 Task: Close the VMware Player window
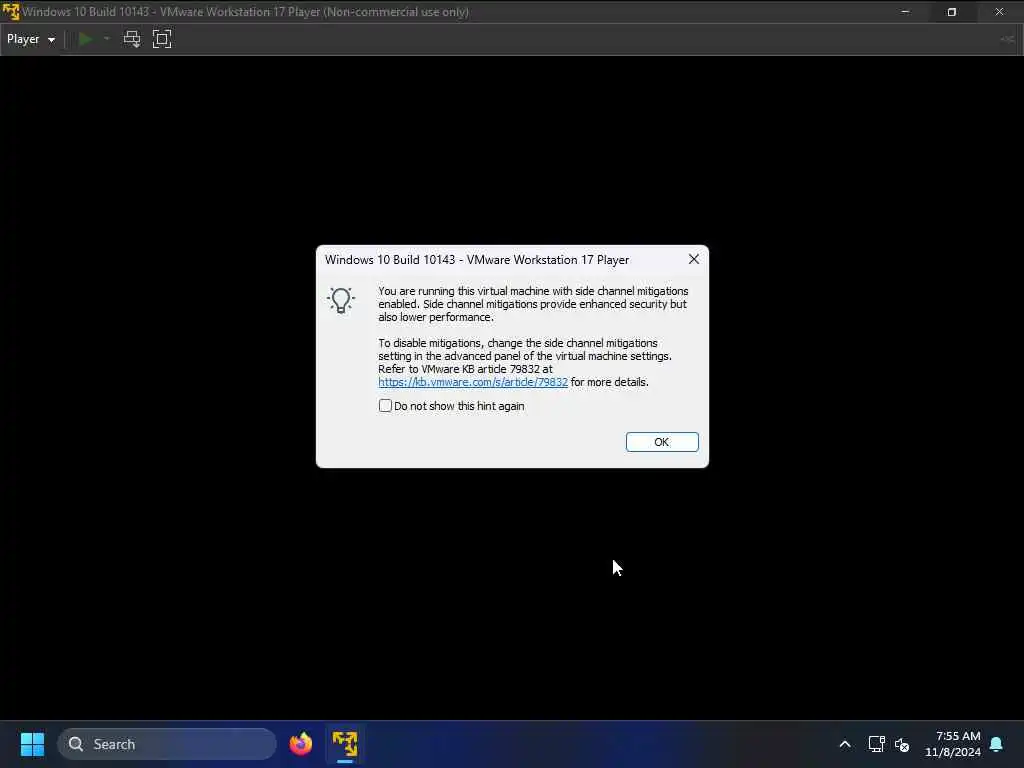tap(999, 11)
